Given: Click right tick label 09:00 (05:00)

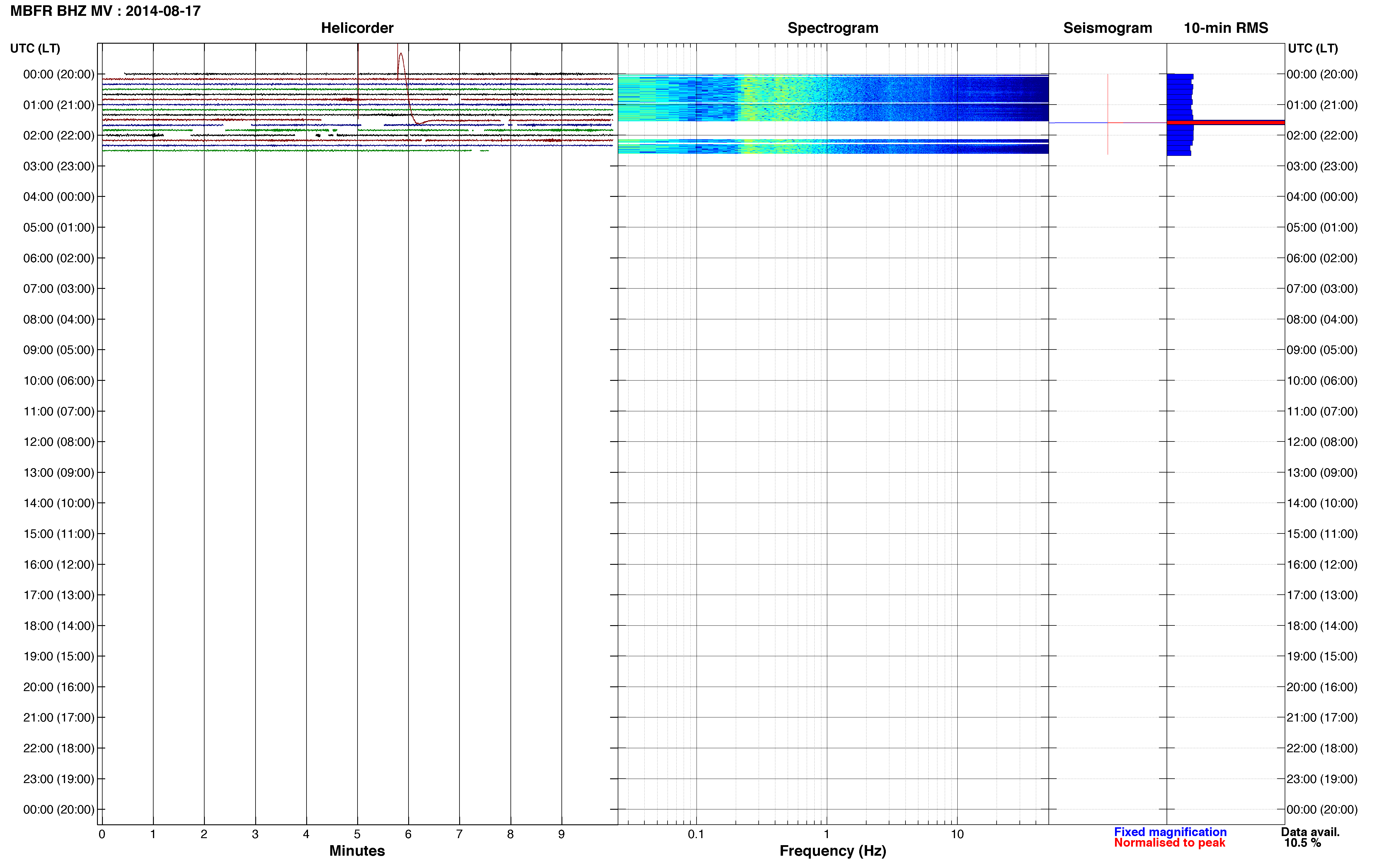Looking at the screenshot, I should tap(1322, 350).
